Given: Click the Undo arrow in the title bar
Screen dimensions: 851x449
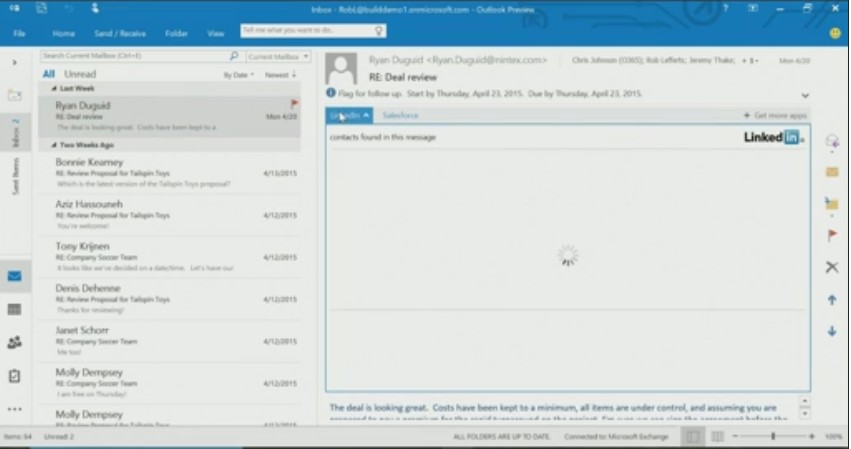Looking at the screenshot, I should point(68,8).
